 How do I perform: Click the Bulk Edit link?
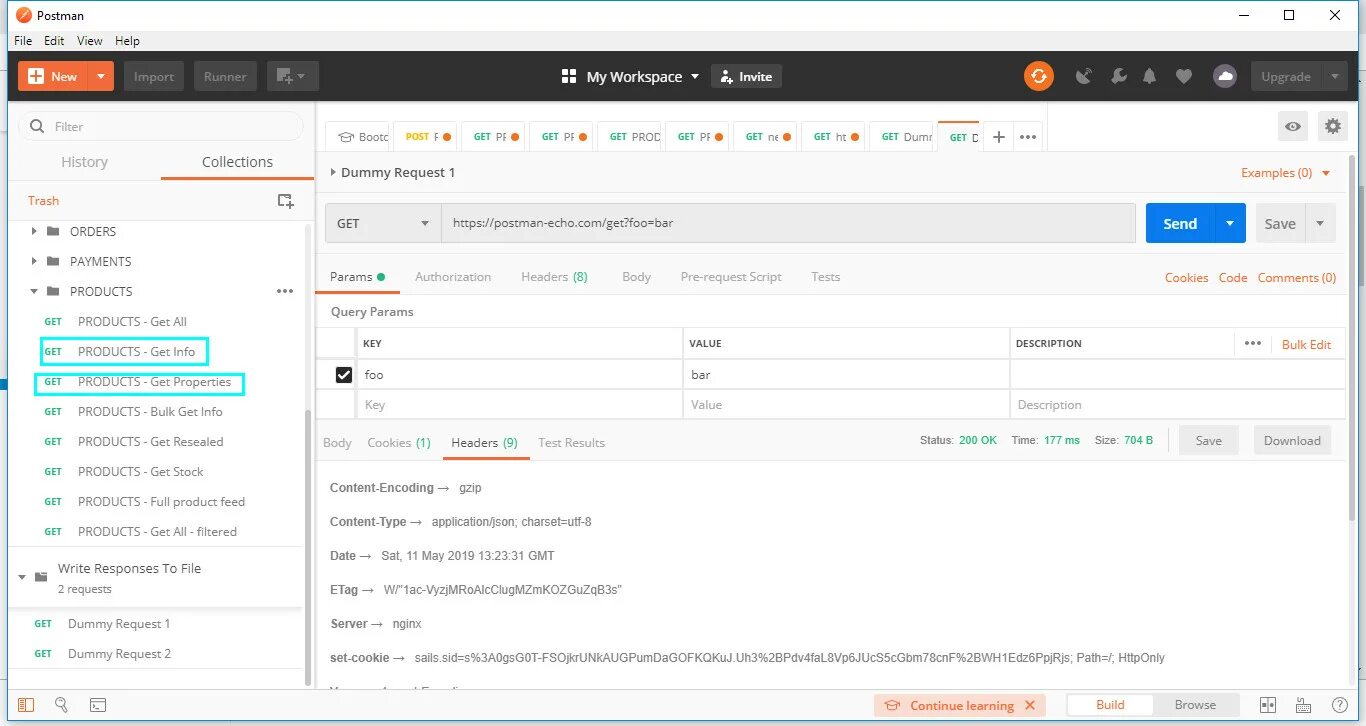pyautogui.click(x=1306, y=344)
